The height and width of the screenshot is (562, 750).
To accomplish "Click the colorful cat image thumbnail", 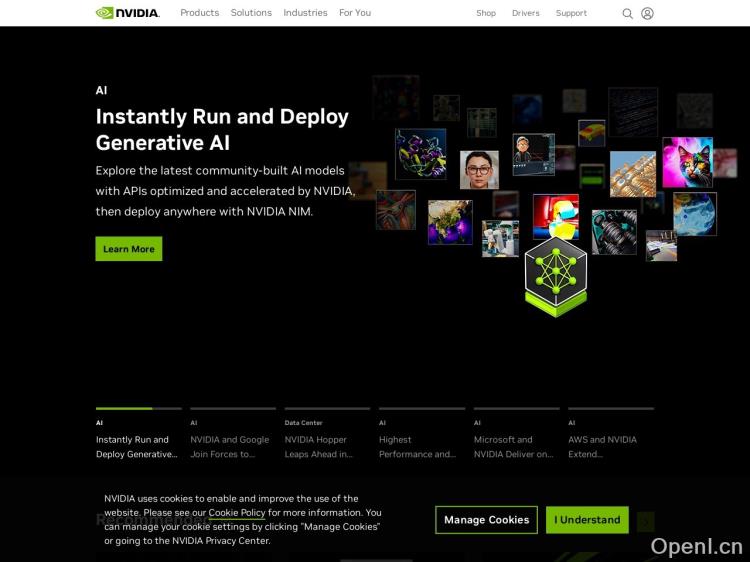I will pos(687,162).
